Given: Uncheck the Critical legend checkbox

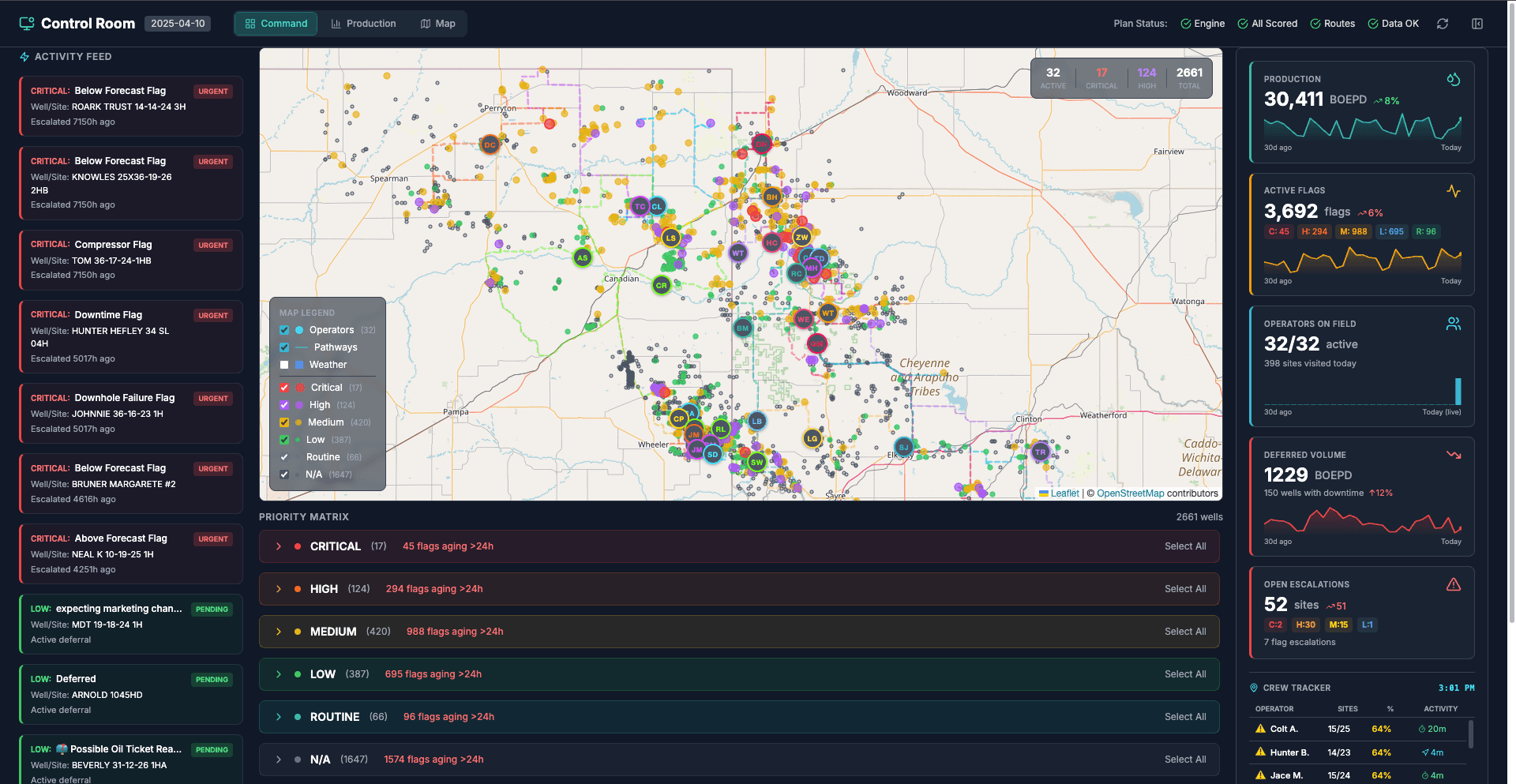Looking at the screenshot, I should tap(284, 388).
